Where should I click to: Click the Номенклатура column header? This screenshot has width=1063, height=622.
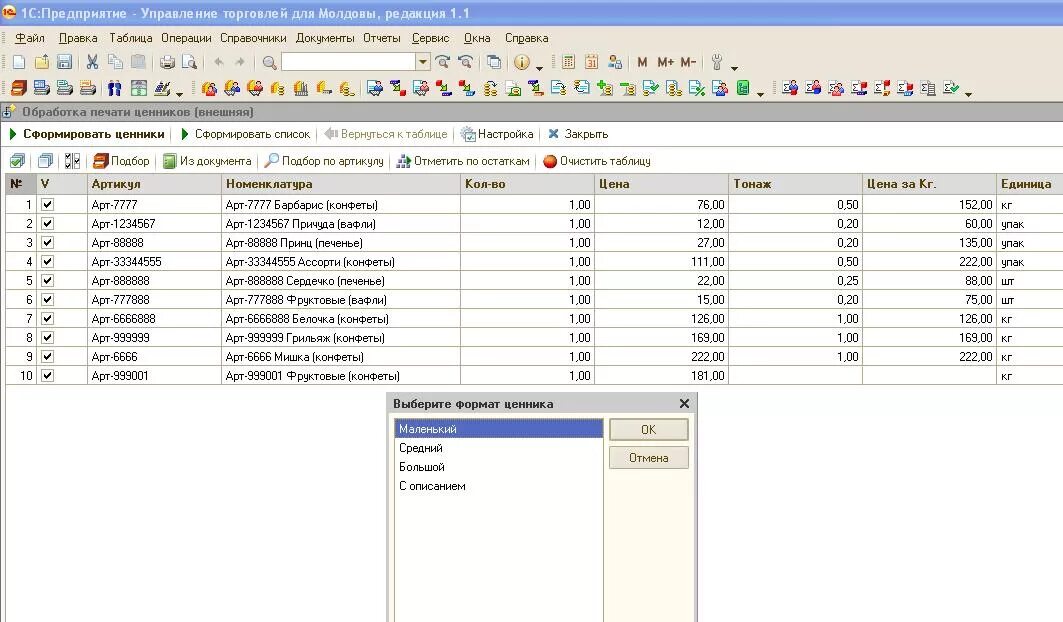340,184
